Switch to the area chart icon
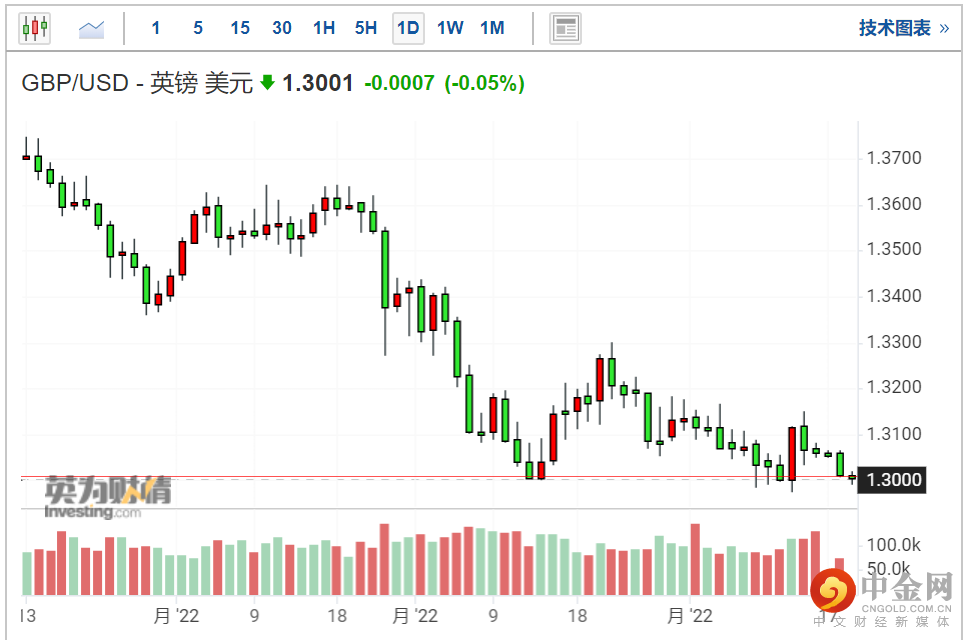Viewport: 967px width, 640px height. (x=92, y=29)
